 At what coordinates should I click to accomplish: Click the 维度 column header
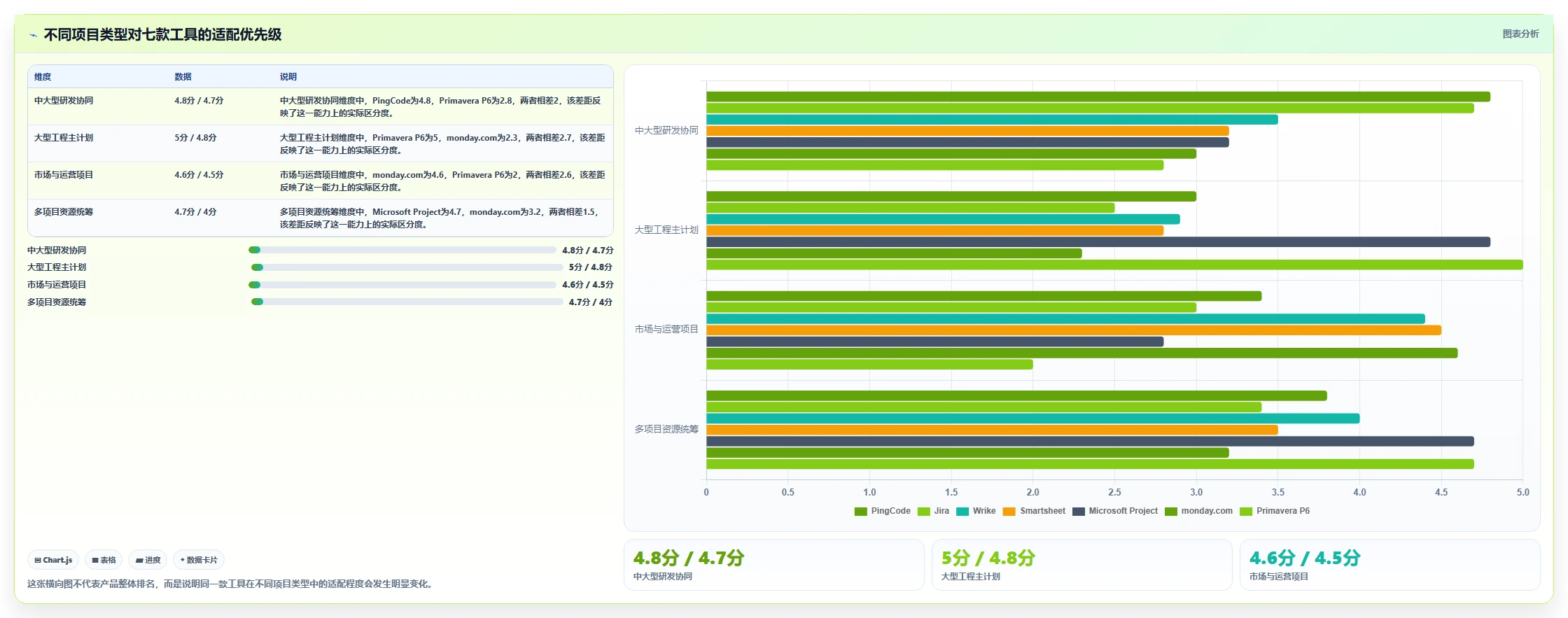pyautogui.click(x=43, y=77)
